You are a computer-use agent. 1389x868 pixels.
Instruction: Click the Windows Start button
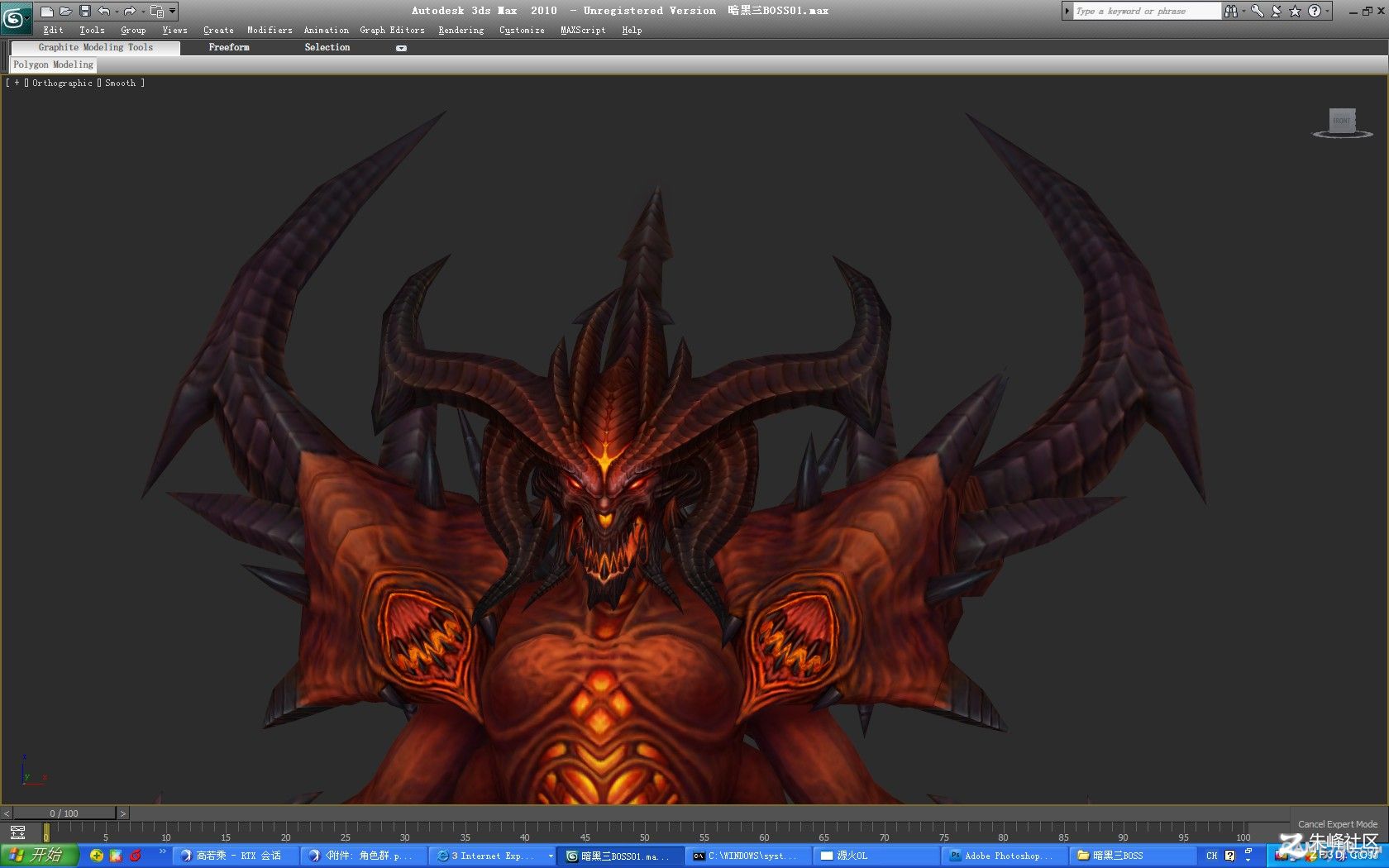pos(40,856)
